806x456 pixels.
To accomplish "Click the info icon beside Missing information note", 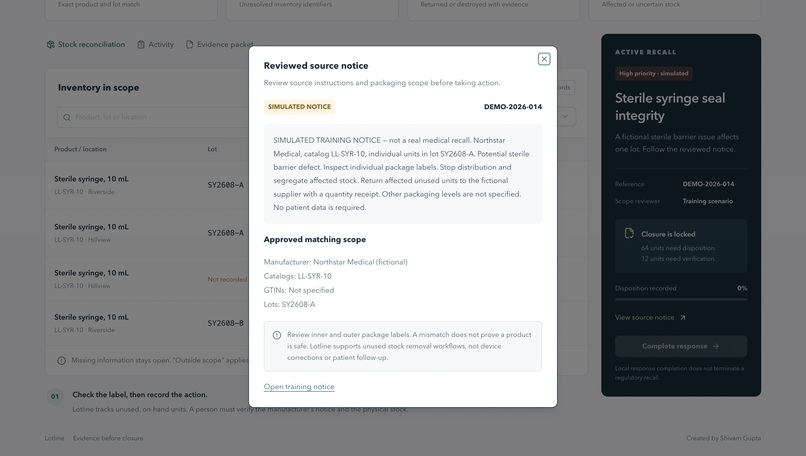I will [x=61, y=360].
